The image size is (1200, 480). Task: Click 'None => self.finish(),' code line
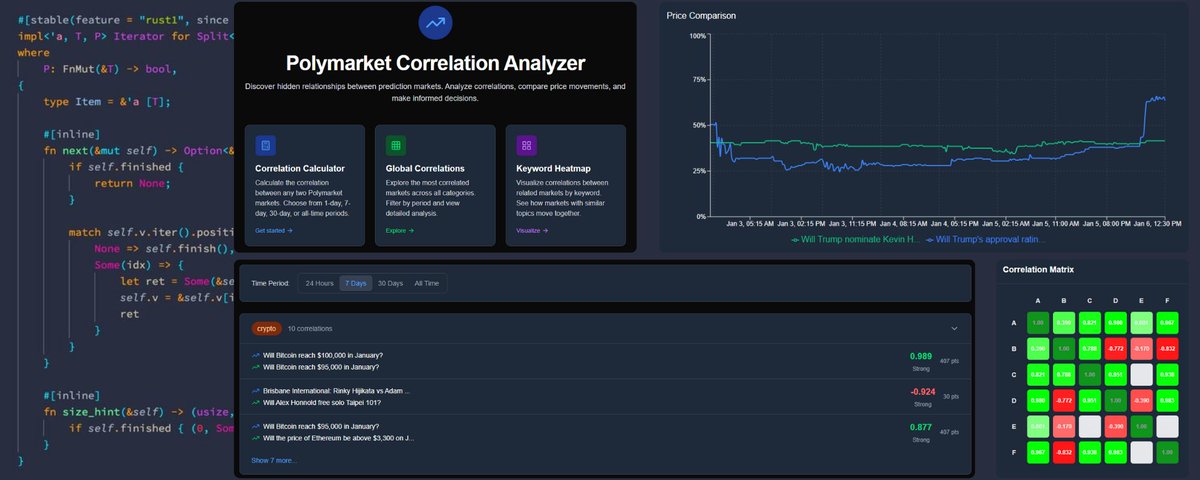coord(163,249)
